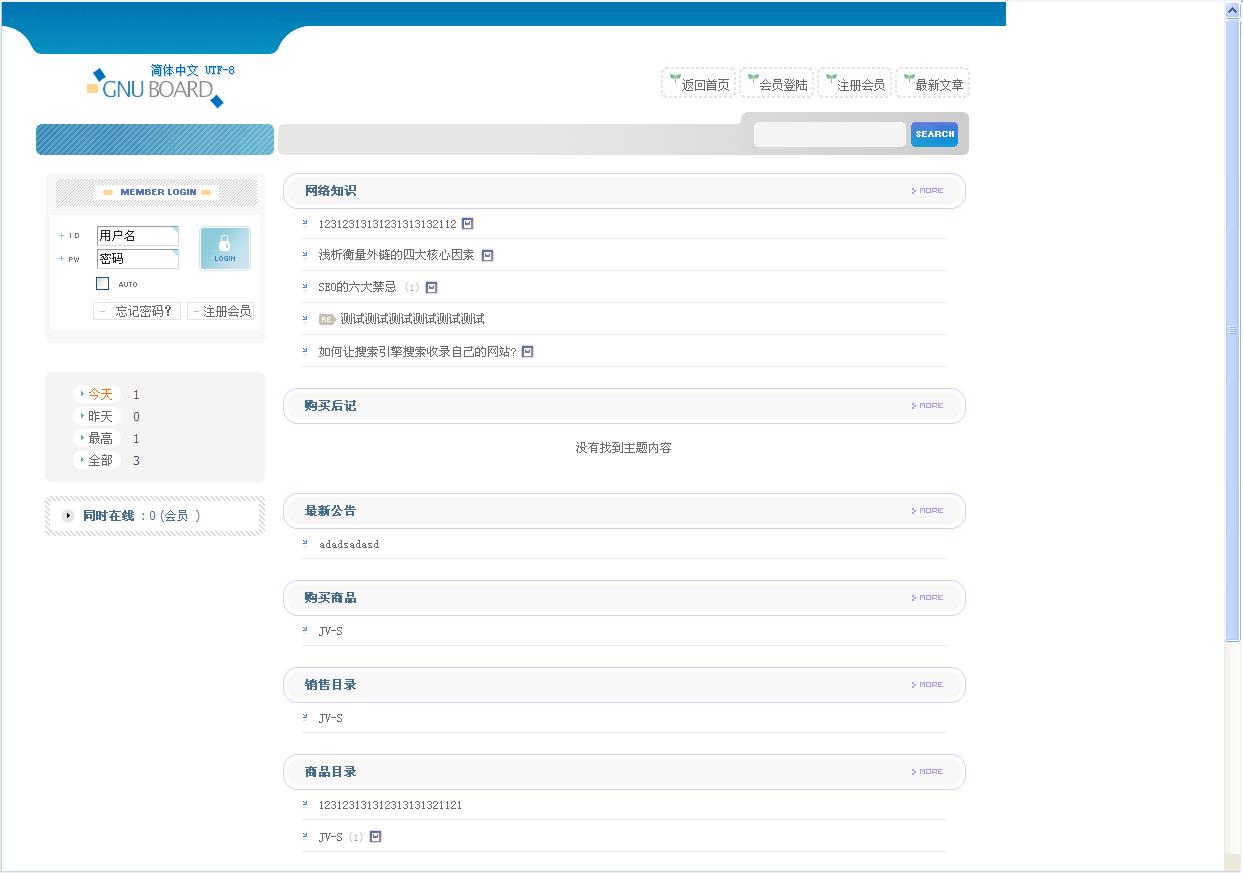This screenshot has width=1243, height=873.
Task: Go to 会员登陆 in top menu
Action: (x=777, y=84)
